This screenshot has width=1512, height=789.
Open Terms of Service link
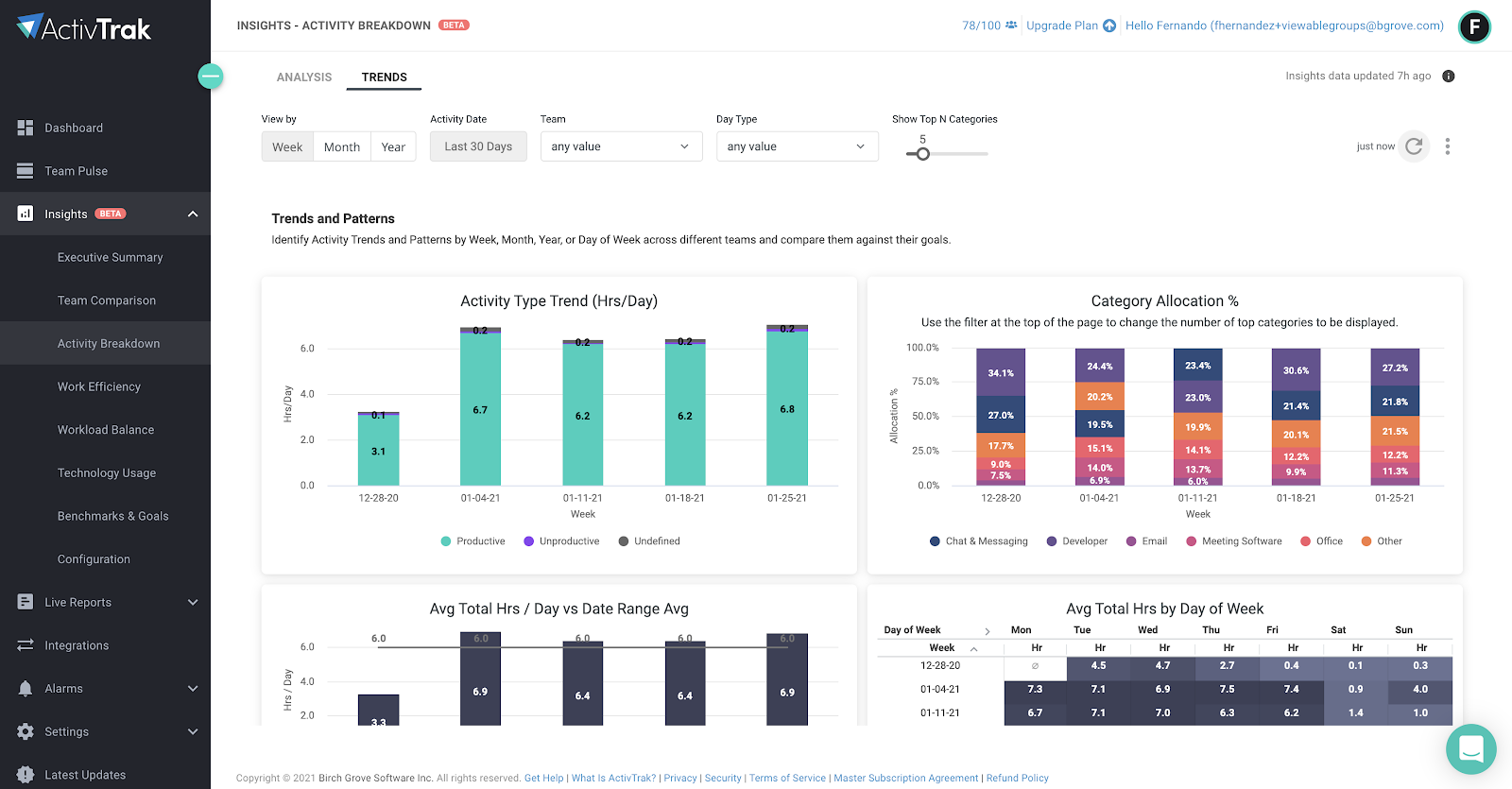pyautogui.click(x=787, y=779)
